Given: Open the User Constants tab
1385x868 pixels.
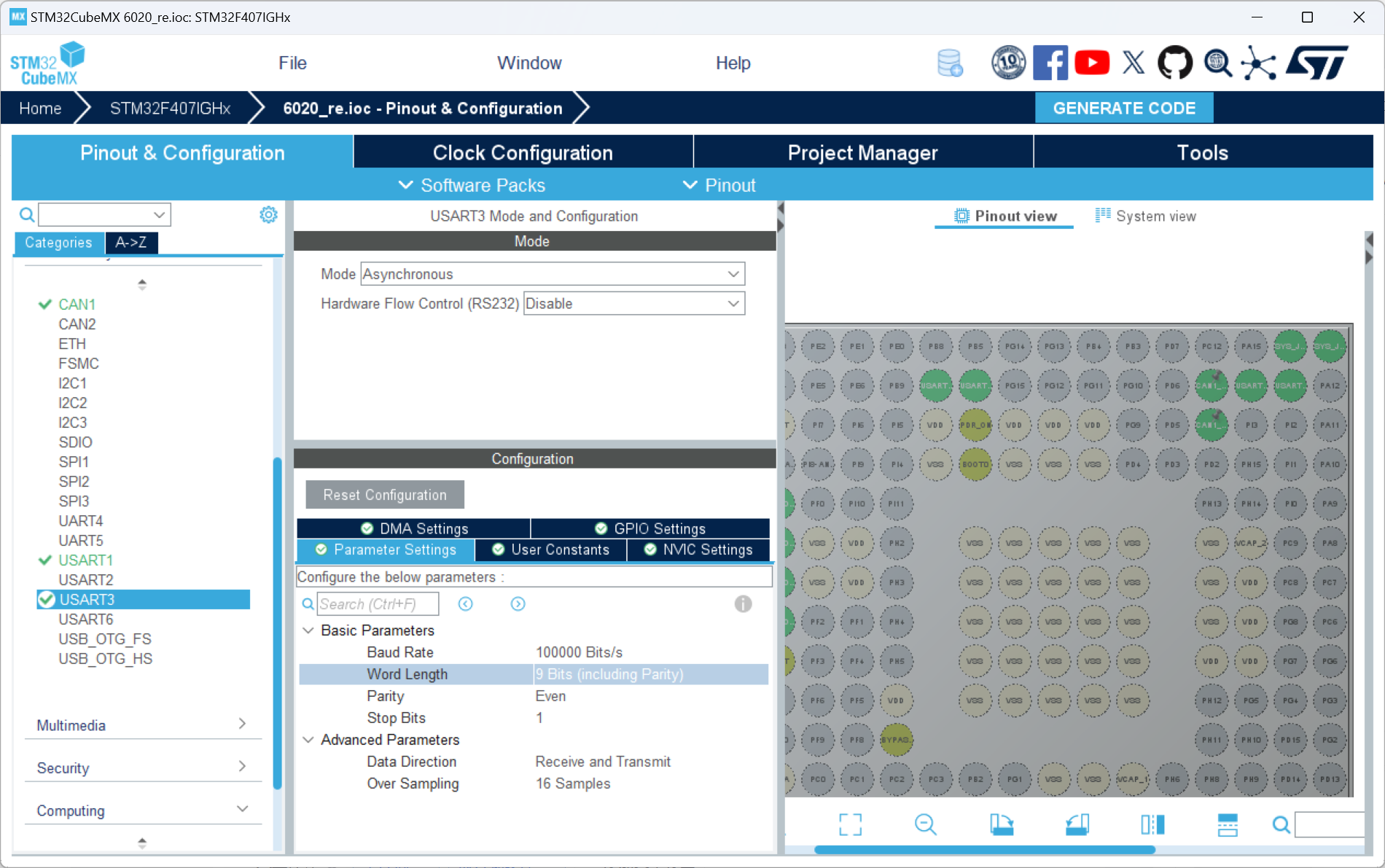Looking at the screenshot, I should pos(550,550).
